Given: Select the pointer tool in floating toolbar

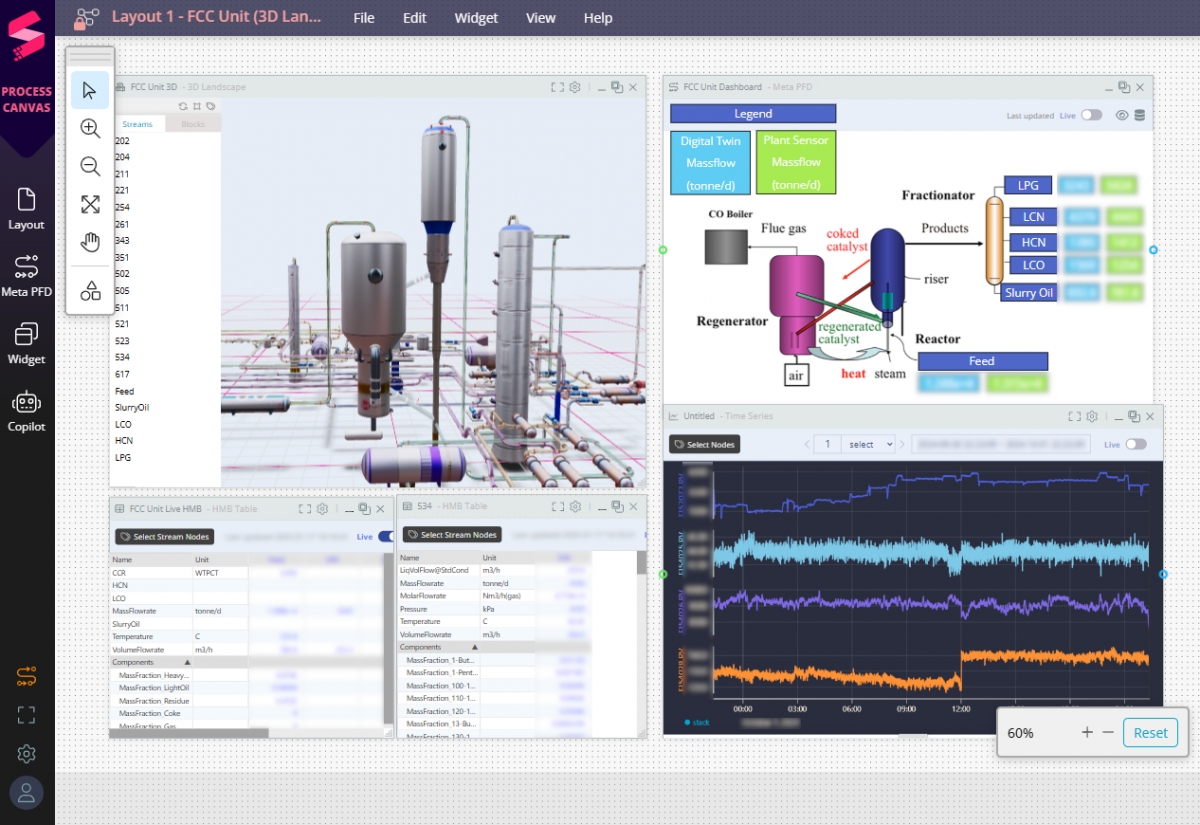Looking at the screenshot, I should click(x=90, y=91).
